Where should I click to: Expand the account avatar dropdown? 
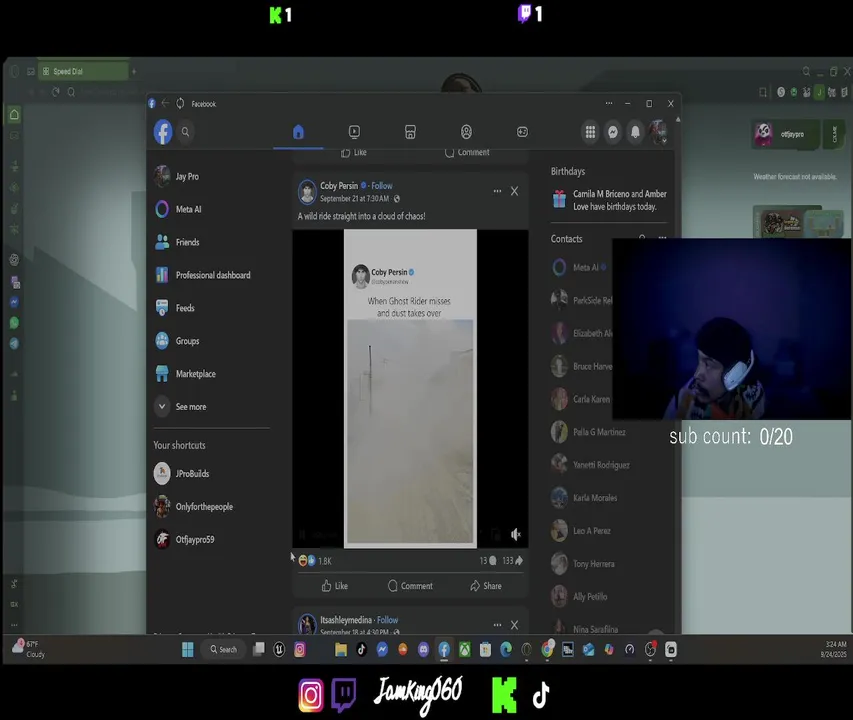[x=658, y=132]
